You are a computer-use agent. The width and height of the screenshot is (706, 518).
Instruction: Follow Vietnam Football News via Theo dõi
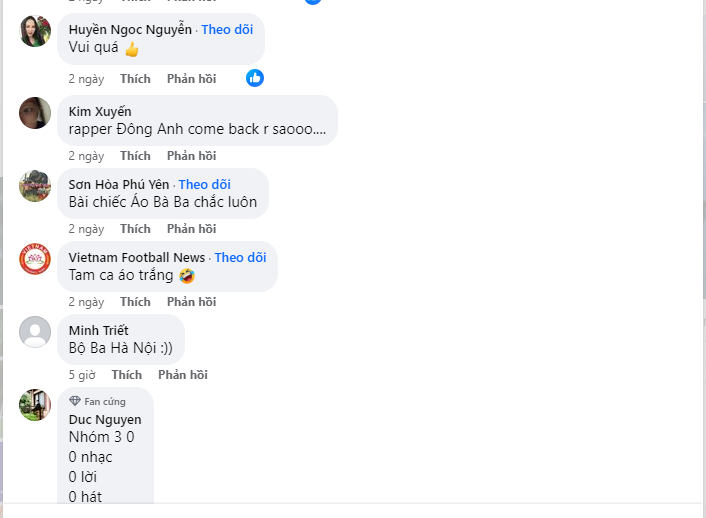click(240, 258)
